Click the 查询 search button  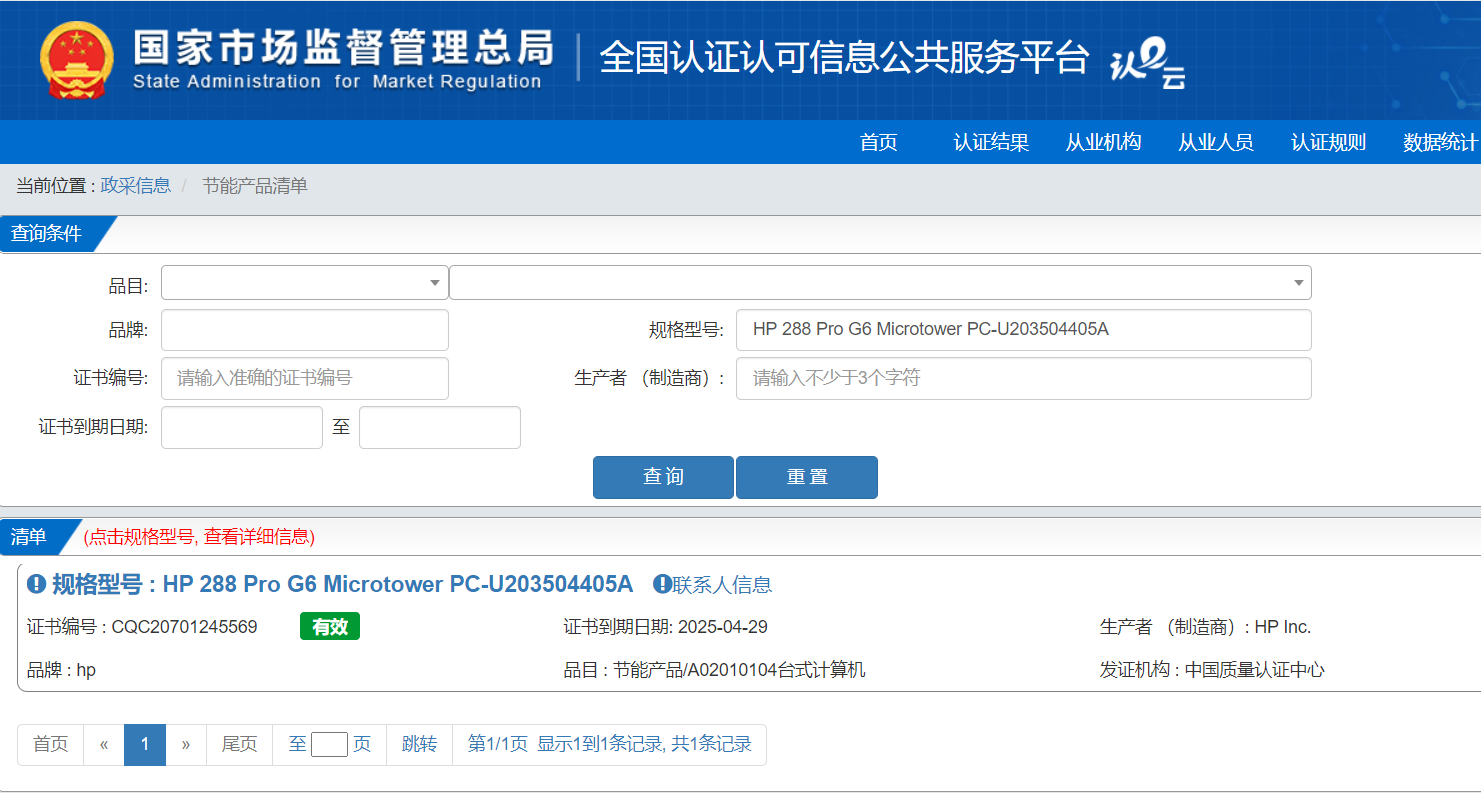click(x=663, y=477)
